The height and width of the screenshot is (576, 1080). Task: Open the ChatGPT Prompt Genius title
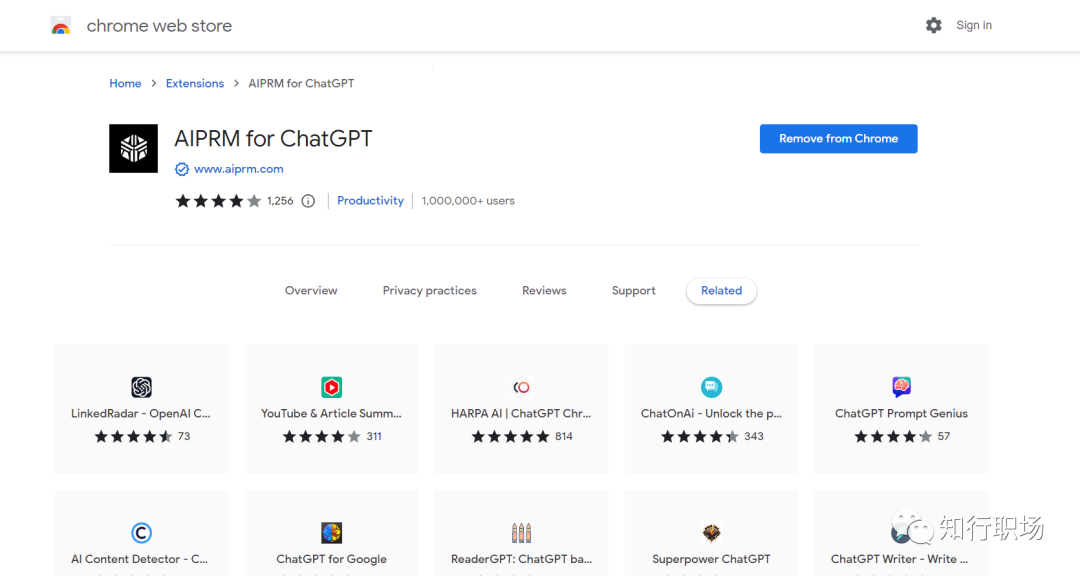tap(902, 414)
